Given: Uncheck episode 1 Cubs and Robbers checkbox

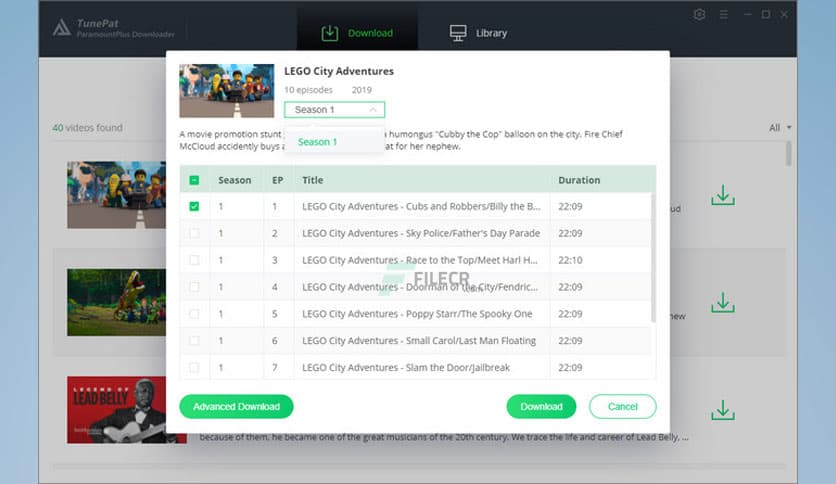Looking at the screenshot, I should [x=194, y=206].
